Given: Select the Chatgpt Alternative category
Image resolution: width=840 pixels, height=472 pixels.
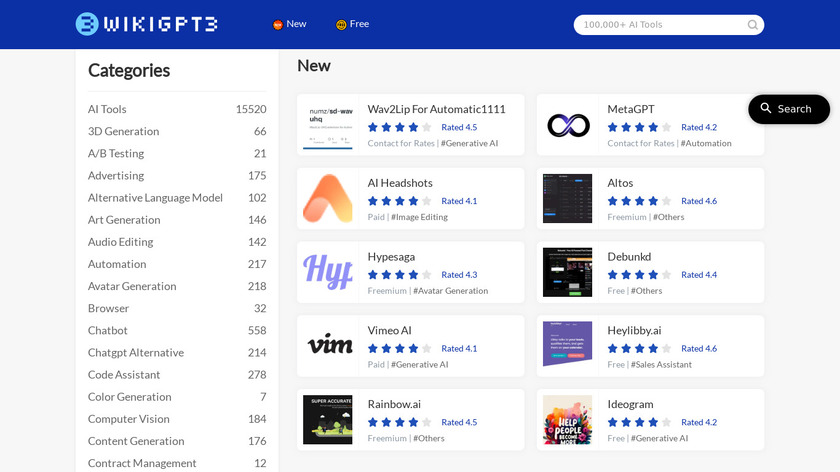Looking at the screenshot, I should (177, 353).
